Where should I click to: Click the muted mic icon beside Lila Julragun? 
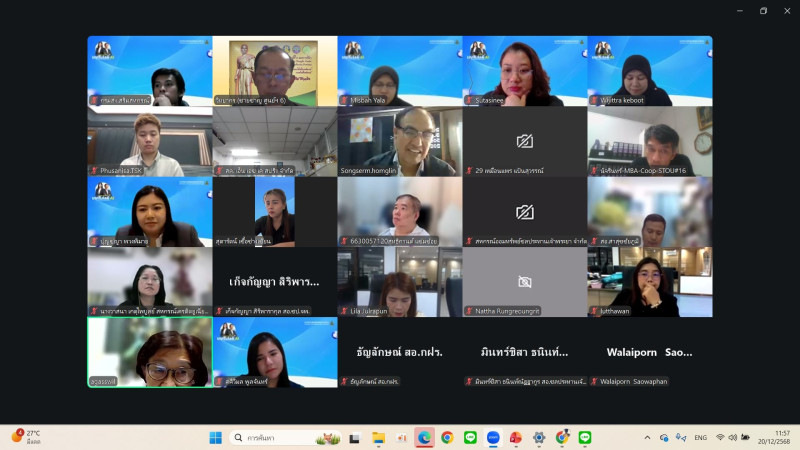[343, 311]
